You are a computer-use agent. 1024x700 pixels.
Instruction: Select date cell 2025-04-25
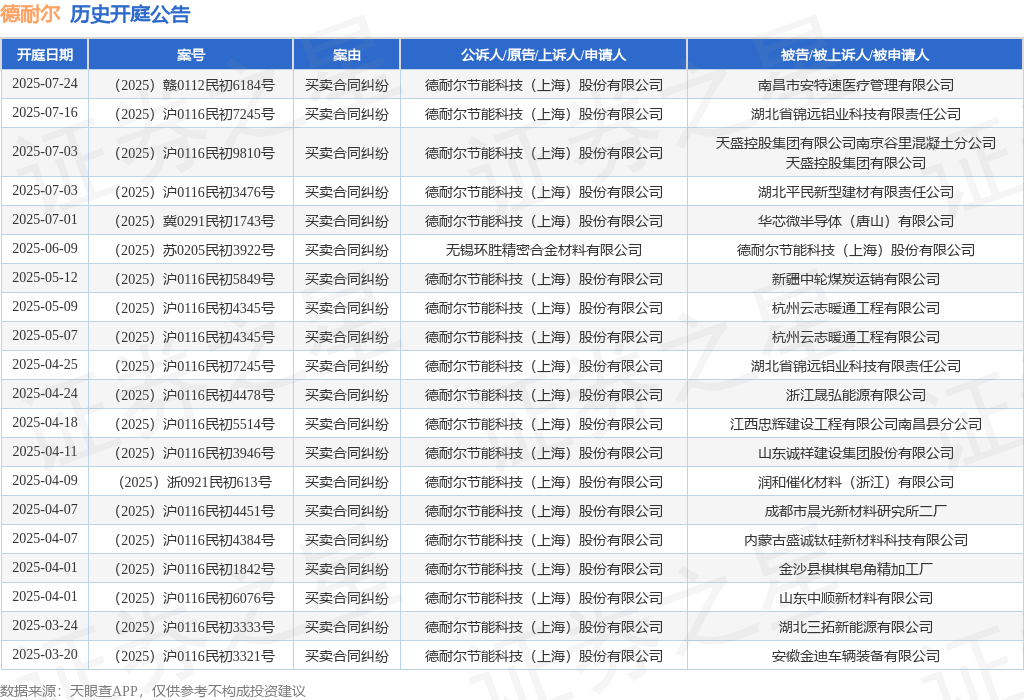coord(44,364)
